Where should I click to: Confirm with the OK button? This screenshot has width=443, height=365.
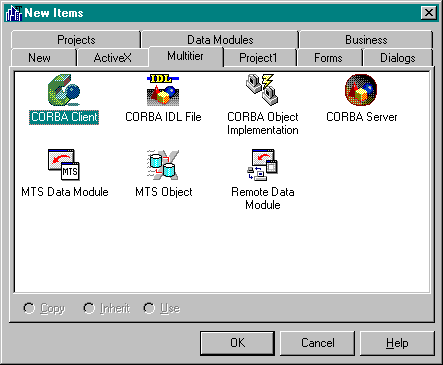point(237,343)
